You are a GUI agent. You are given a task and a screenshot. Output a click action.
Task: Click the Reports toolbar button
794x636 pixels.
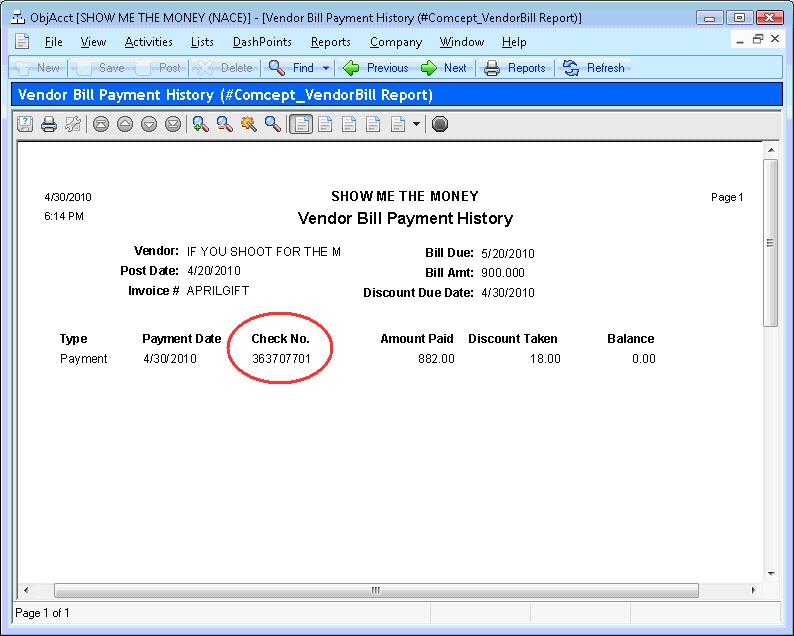tap(515, 68)
